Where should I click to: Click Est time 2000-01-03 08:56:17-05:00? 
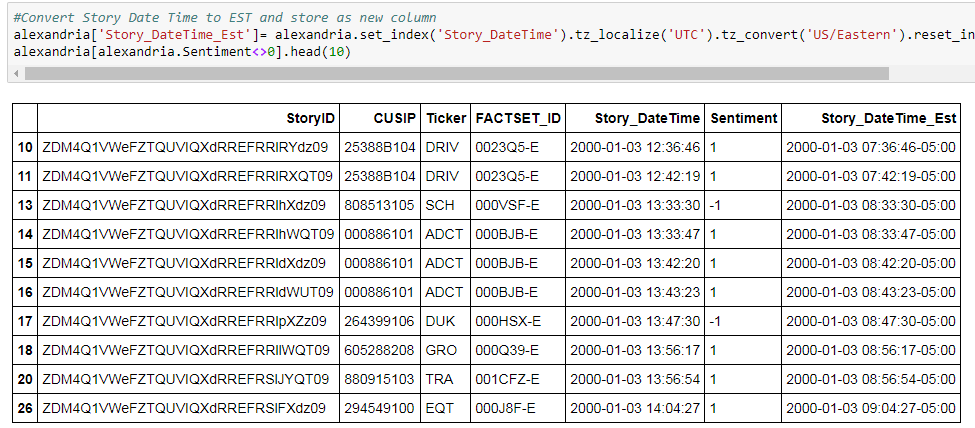[x=871, y=350]
